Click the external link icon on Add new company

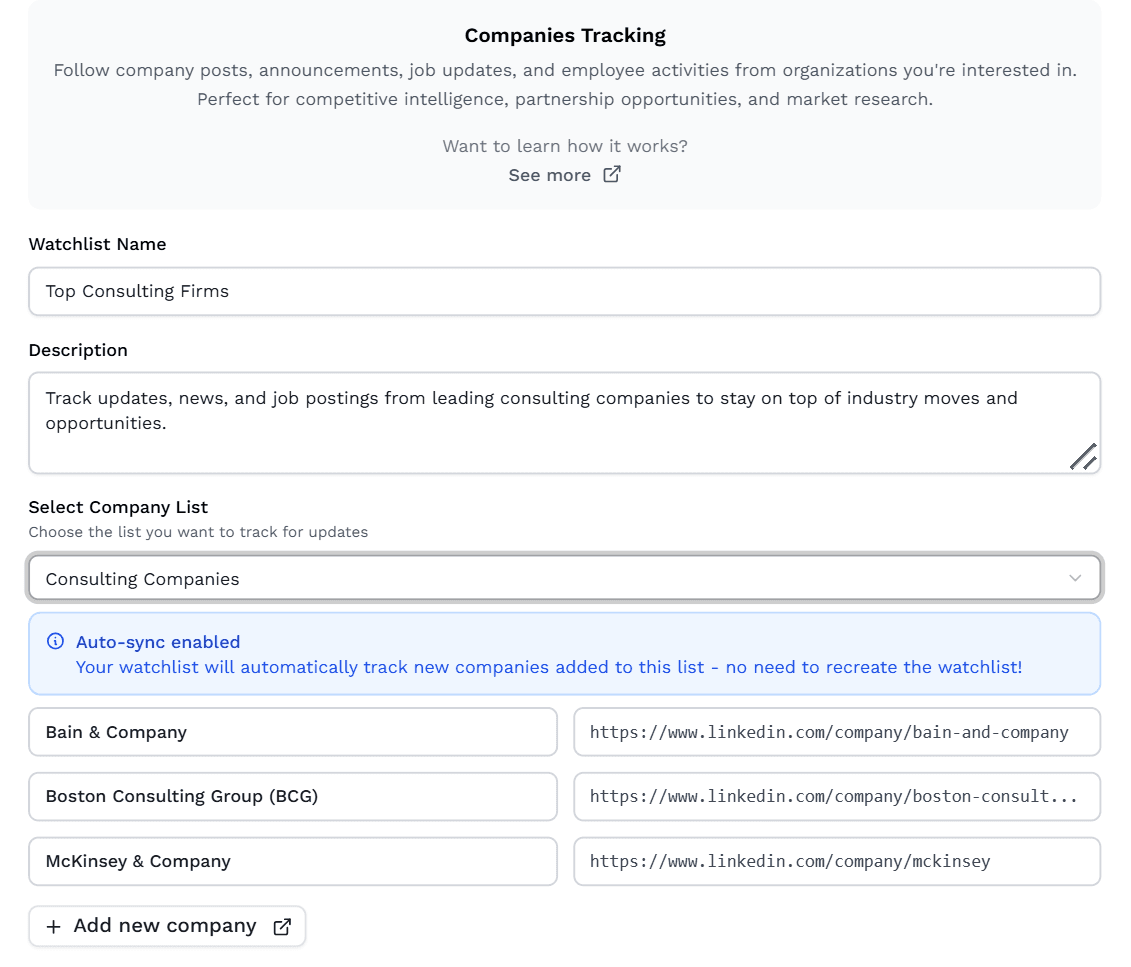(x=281, y=925)
